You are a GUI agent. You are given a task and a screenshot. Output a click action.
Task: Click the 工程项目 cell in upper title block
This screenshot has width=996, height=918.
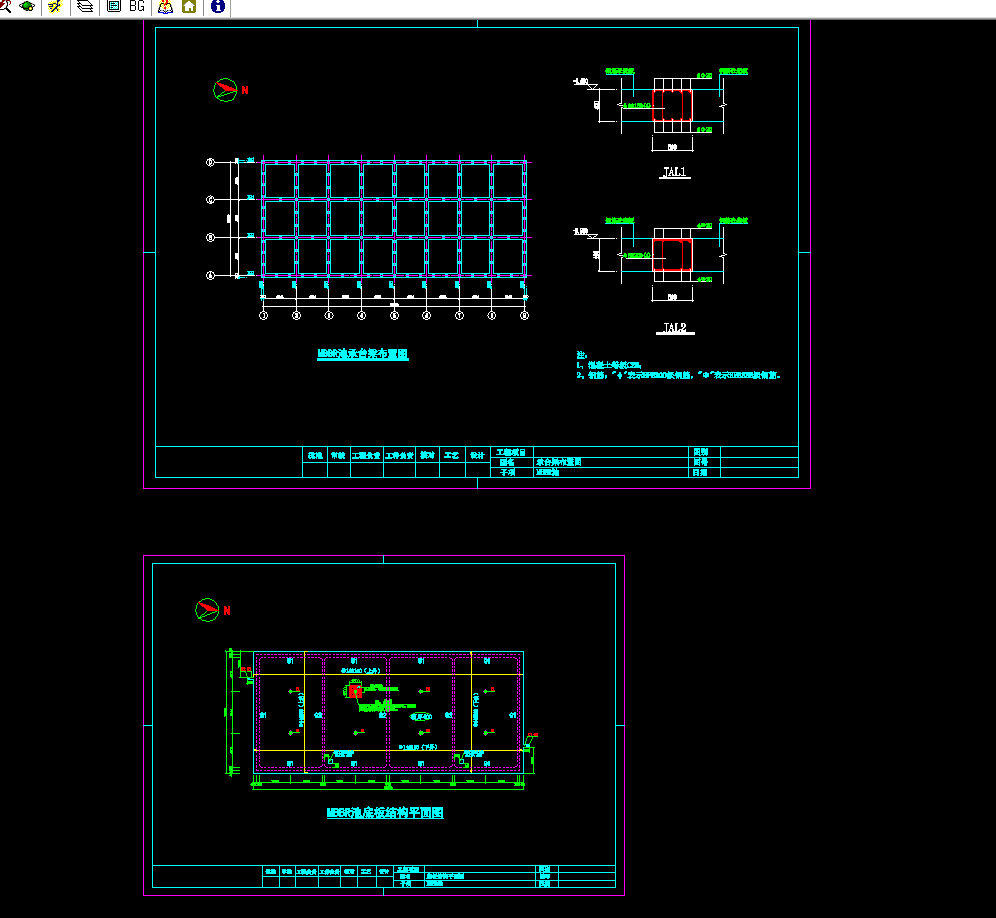click(x=511, y=452)
